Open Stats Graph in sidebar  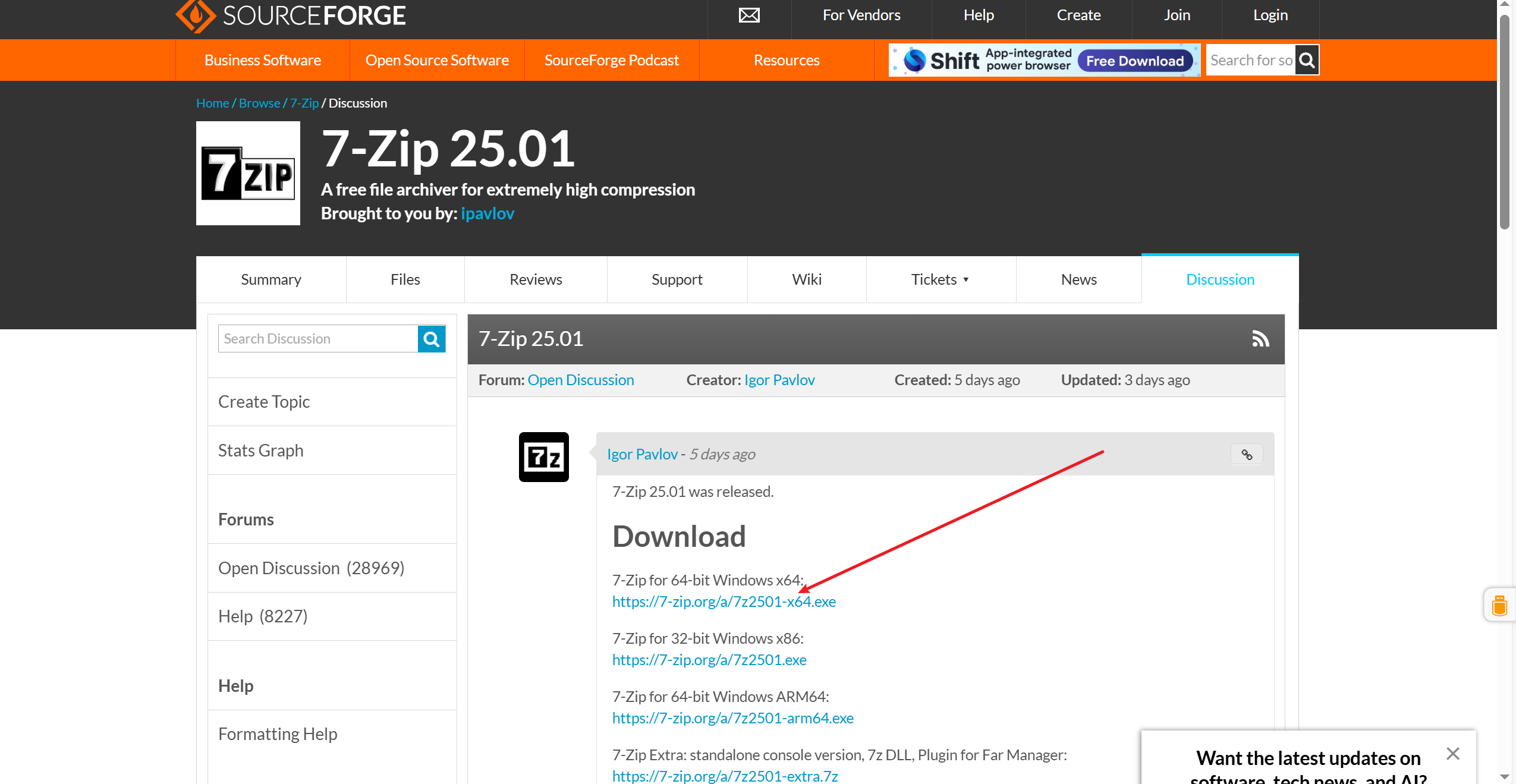point(332,451)
